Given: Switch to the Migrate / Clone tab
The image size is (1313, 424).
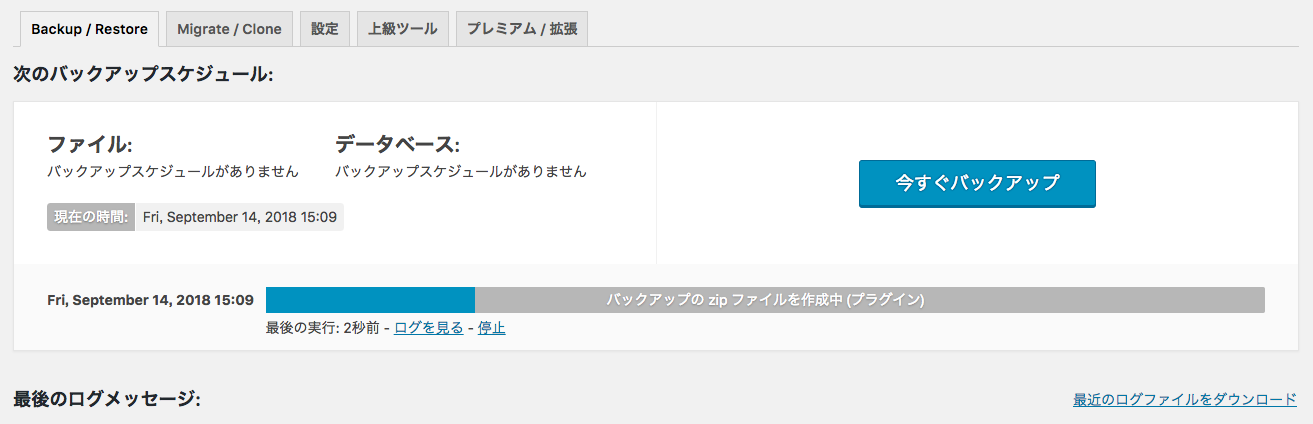Looking at the screenshot, I should coord(229,29).
